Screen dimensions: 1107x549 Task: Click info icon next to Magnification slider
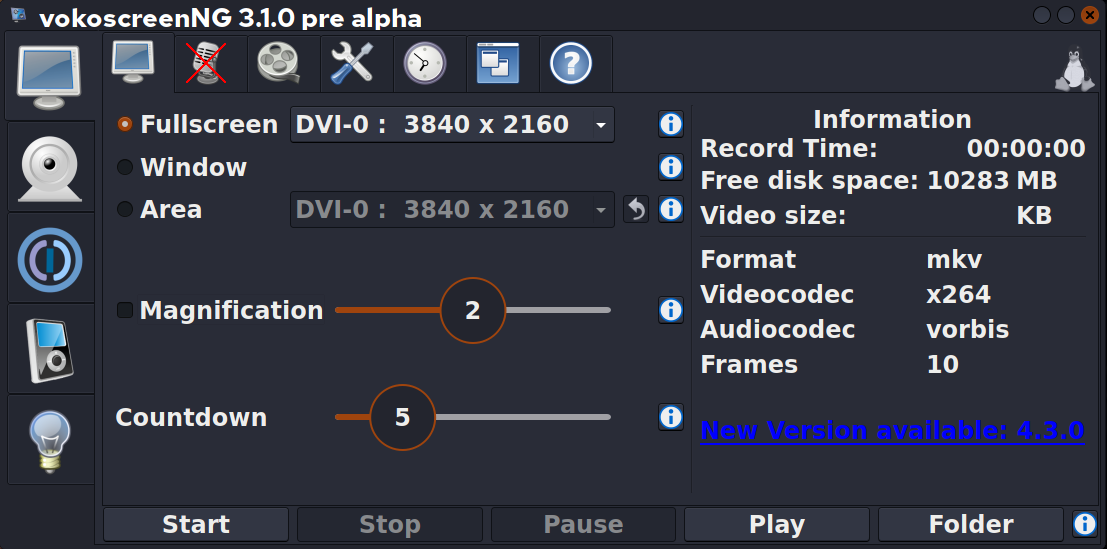pyautogui.click(x=670, y=310)
